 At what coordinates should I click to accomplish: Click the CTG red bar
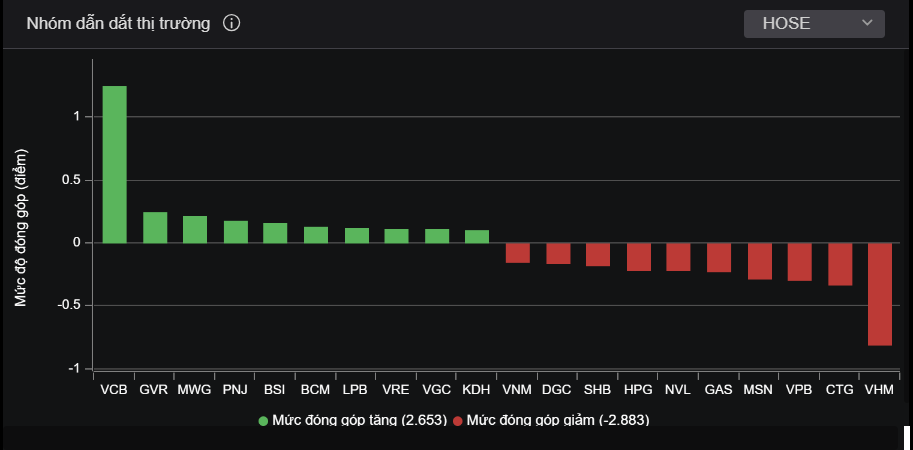(839, 264)
